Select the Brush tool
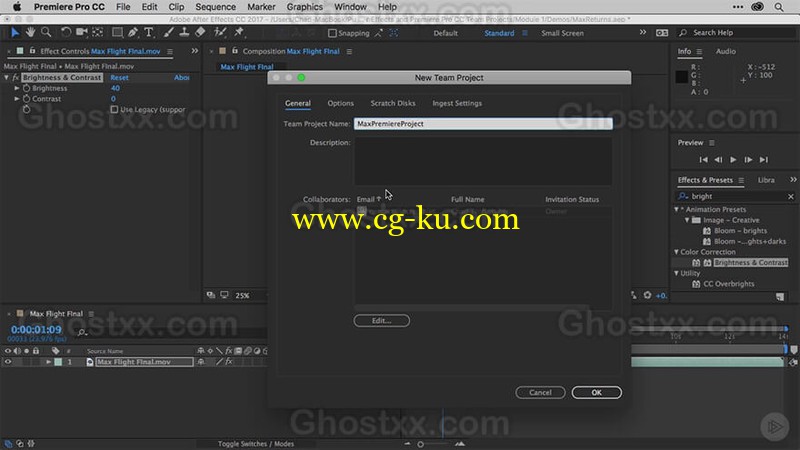This screenshot has width=800, height=450. [168, 33]
